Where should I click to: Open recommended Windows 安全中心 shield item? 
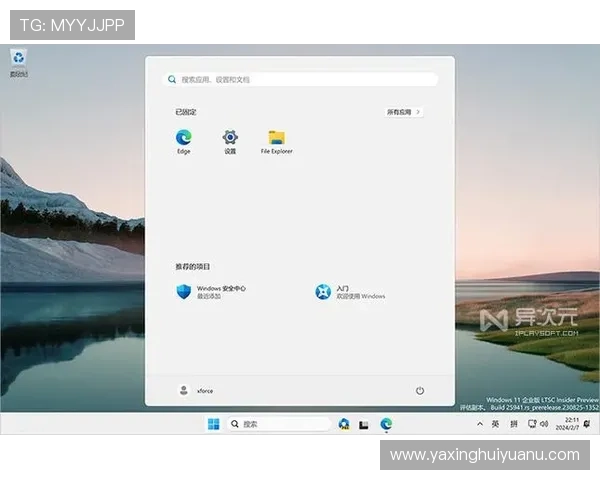(211, 292)
